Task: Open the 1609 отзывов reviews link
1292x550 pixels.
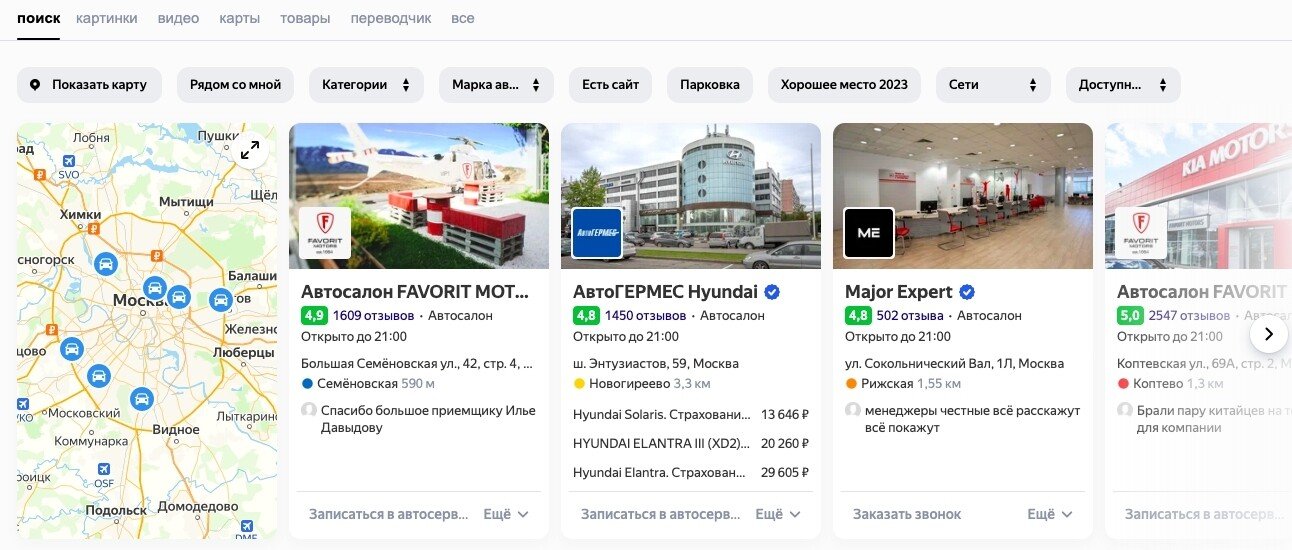Action: (x=373, y=315)
